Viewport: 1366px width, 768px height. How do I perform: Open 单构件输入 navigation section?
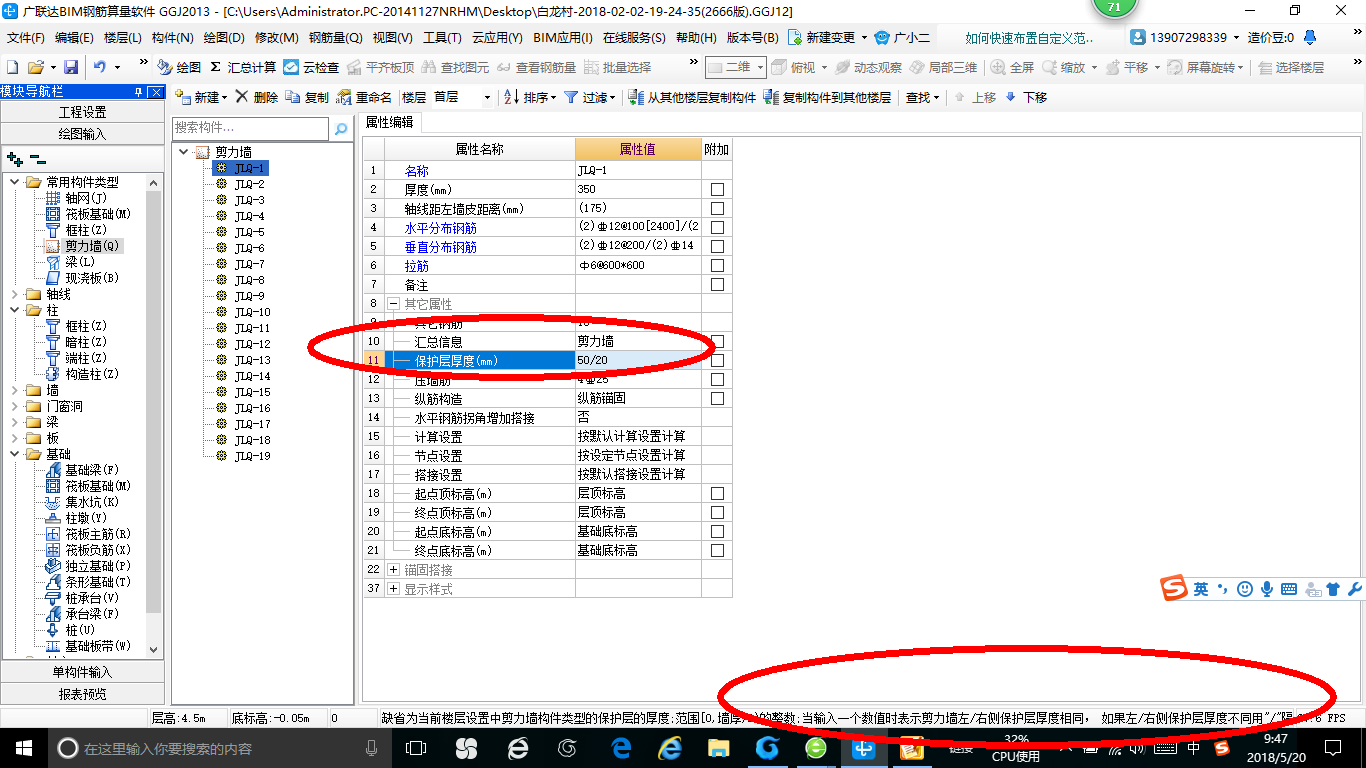[x=82, y=672]
